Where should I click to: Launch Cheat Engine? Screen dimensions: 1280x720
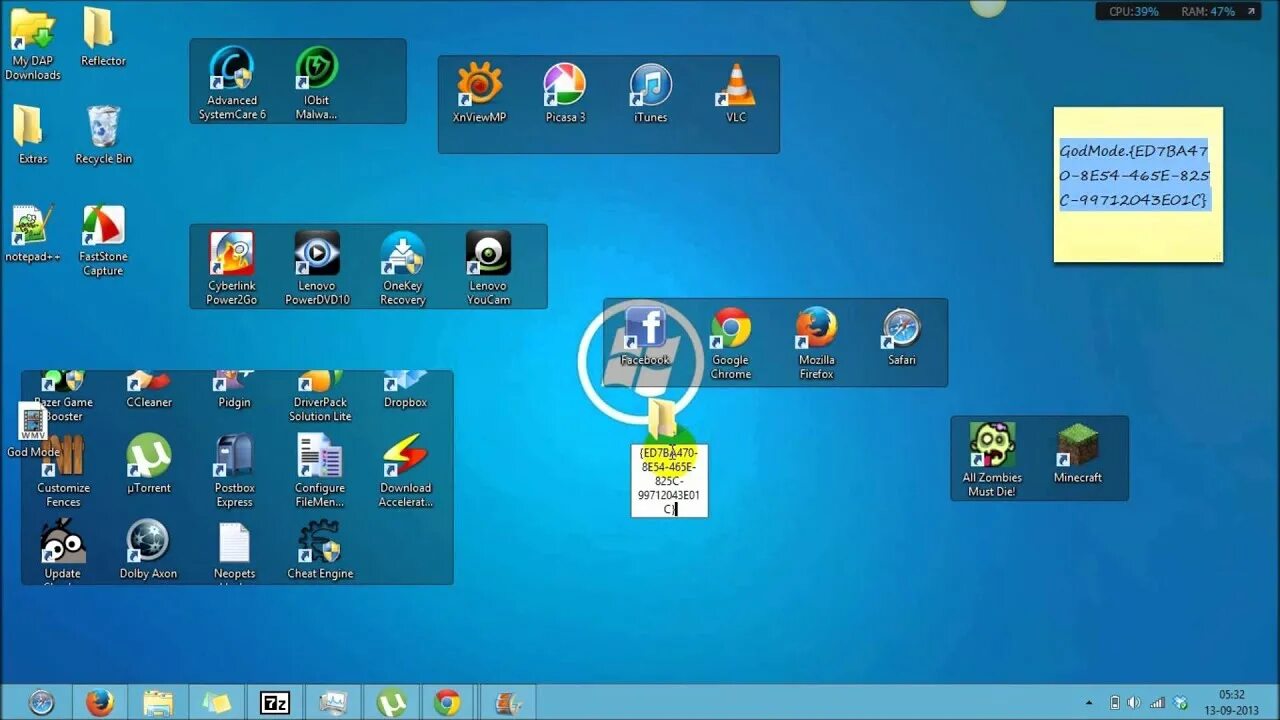(x=320, y=549)
